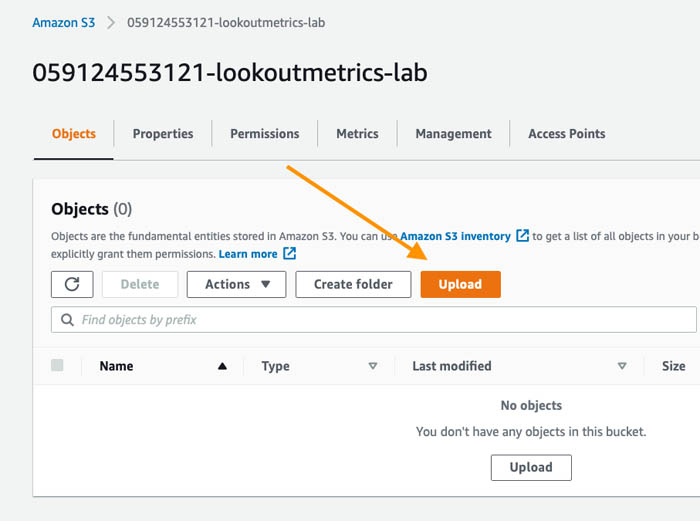Open the Amazon S3 breadcrumb link

(x=64, y=23)
